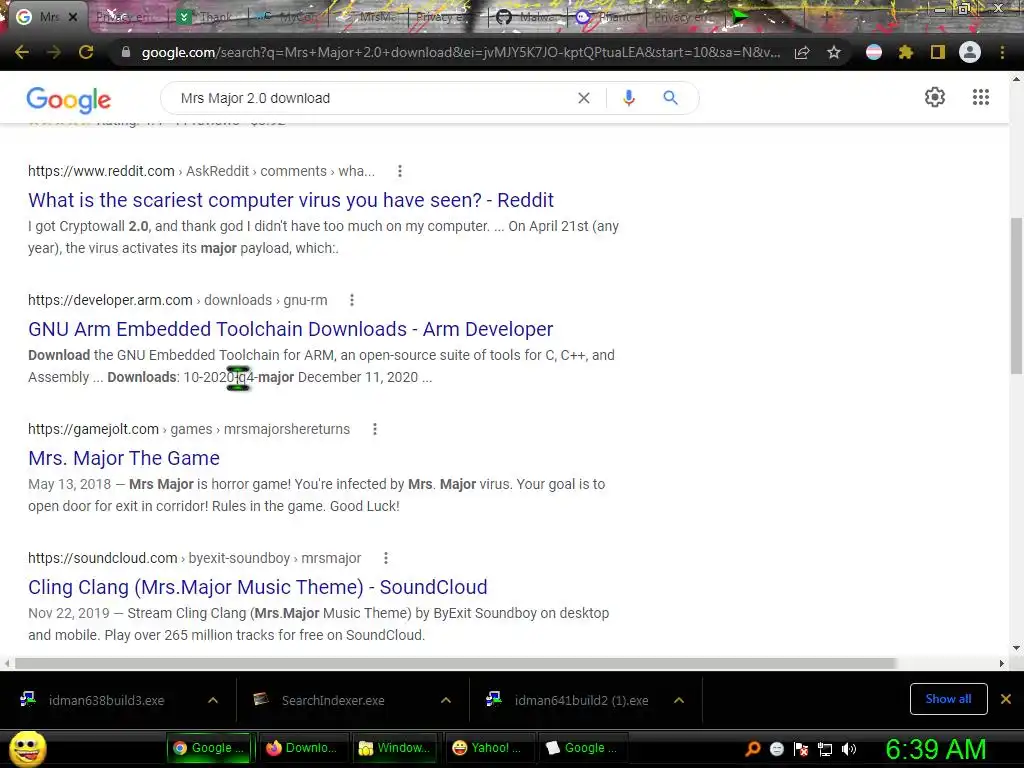Open GNU Arm Embedded Toolchain Downloads link
Viewport: 1024px width, 768px height.
(291, 329)
